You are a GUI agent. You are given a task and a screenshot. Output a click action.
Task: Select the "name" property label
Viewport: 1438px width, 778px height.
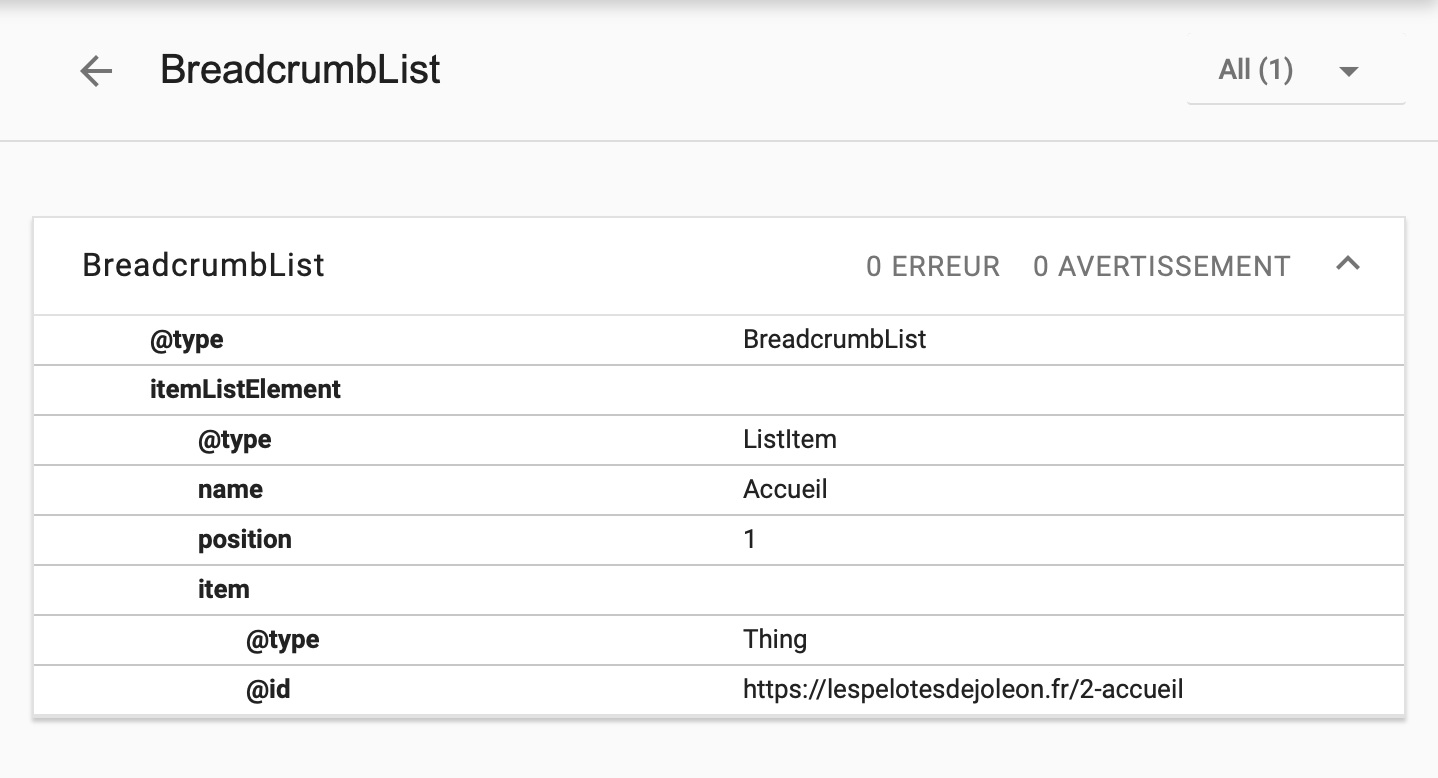[230, 489]
